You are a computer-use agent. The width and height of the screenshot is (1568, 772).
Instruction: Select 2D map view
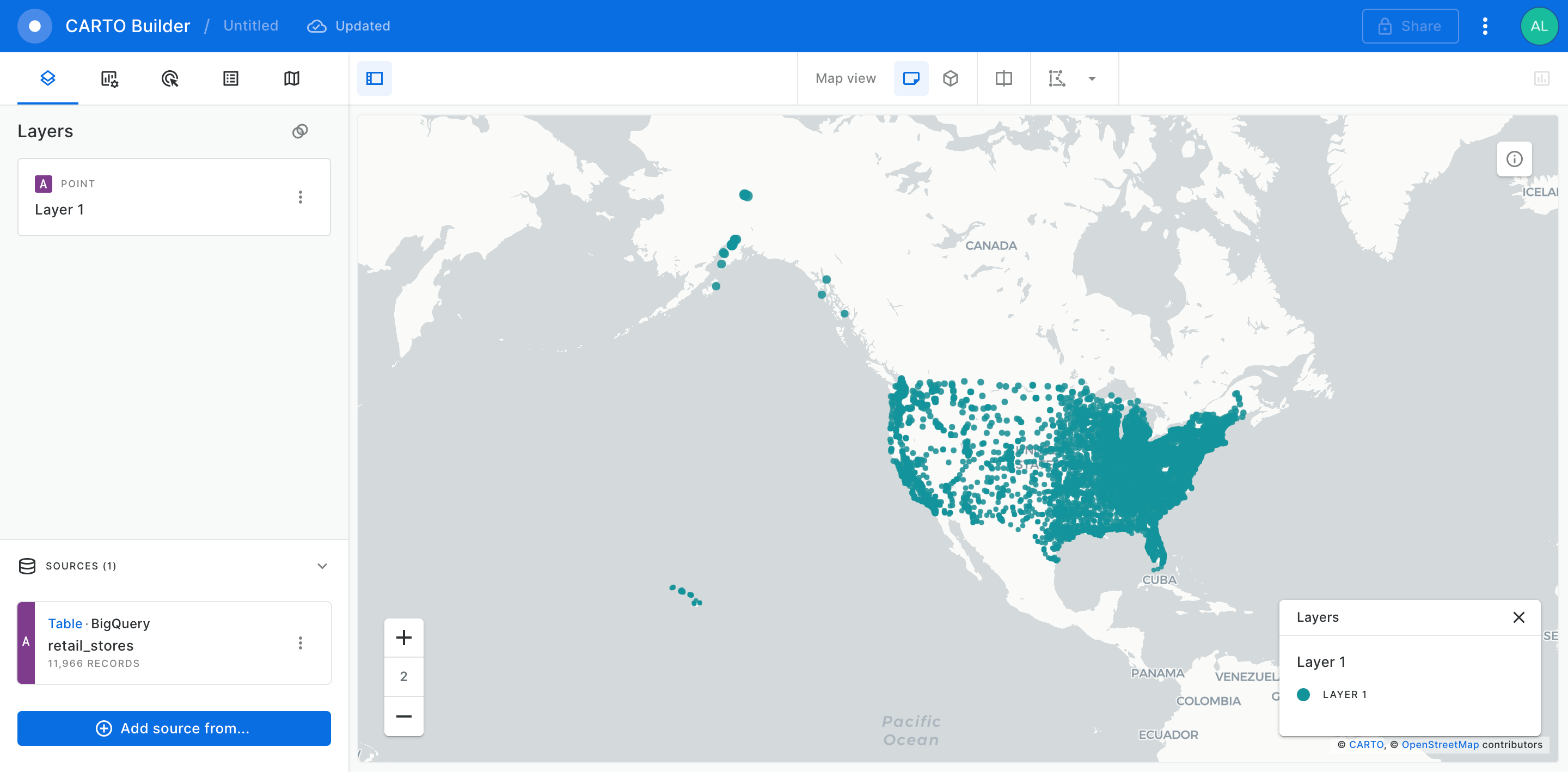tap(911, 78)
